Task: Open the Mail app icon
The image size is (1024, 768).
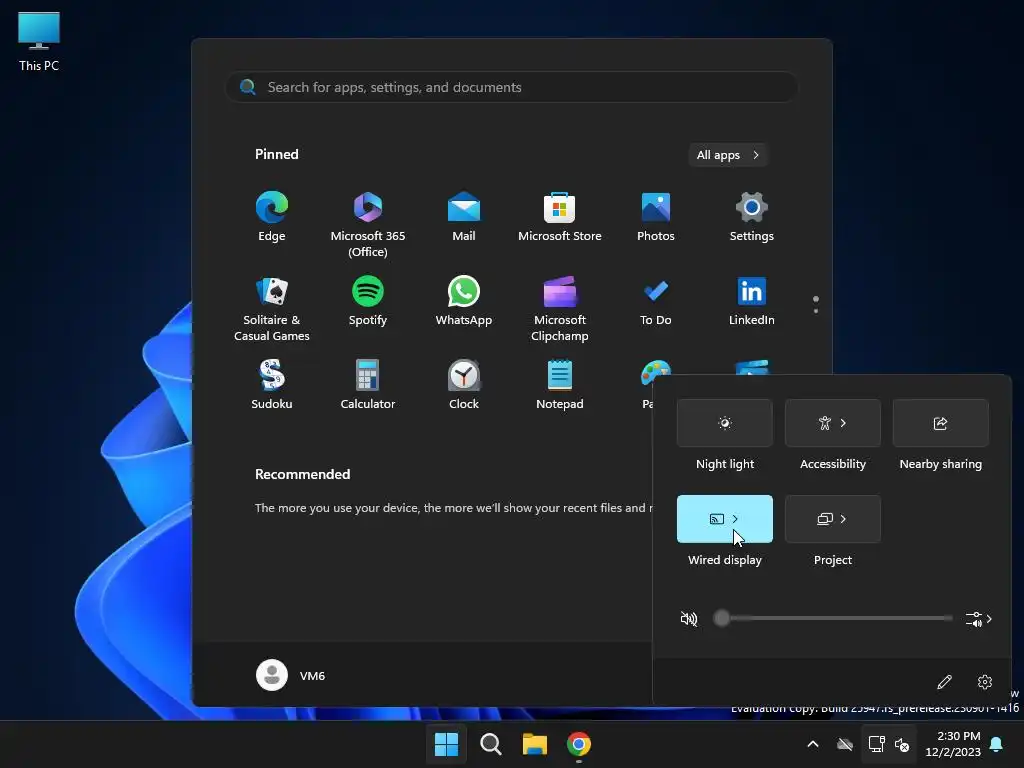Action: coord(464,217)
